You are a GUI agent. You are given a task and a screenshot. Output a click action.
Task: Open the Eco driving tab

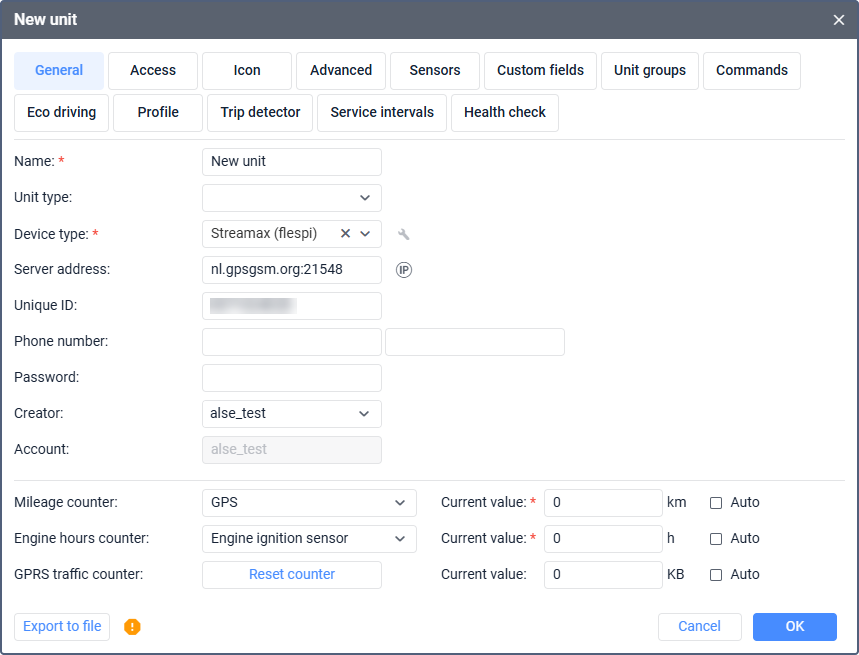(61, 113)
